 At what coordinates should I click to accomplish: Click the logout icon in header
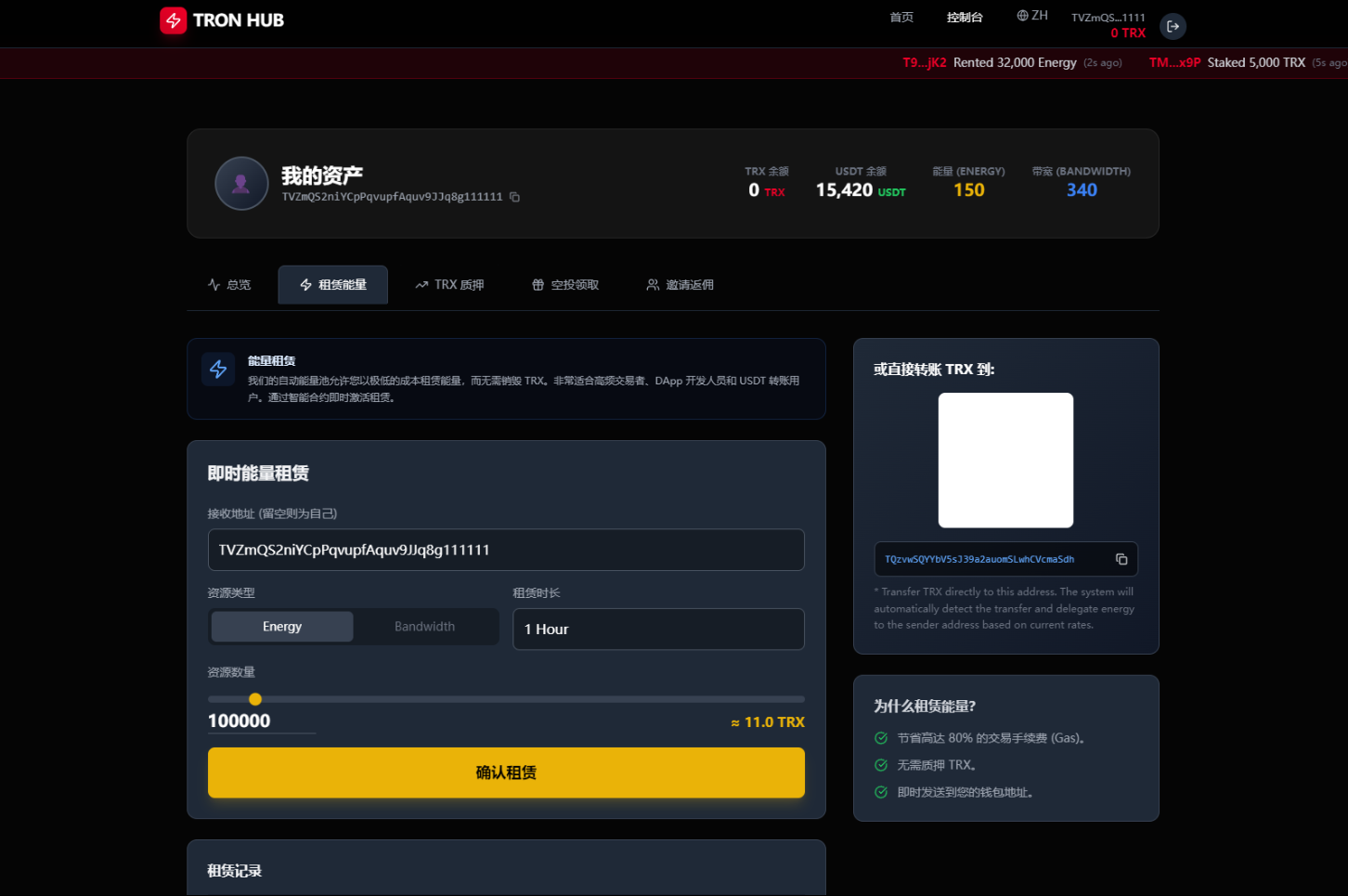click(1173, 26)
